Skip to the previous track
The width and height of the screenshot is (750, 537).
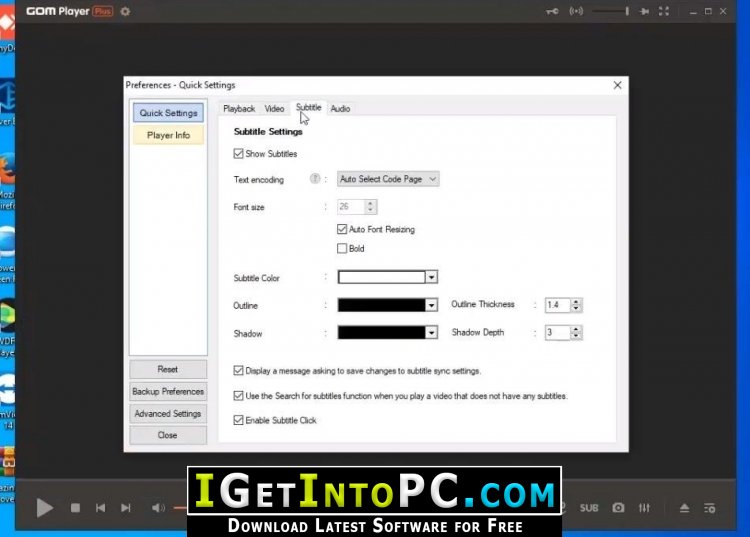(100, 508)
